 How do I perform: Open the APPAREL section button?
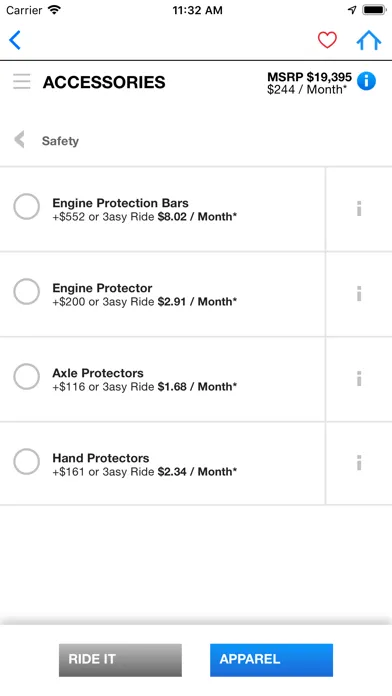[x=271, y=660]
